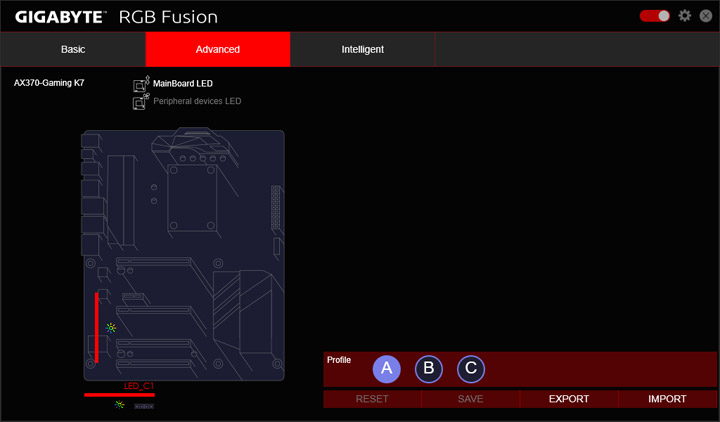The width and height of the screenshot is (720, 422).
Task: Click the LED_C1 header label
Action: tap(139, 386)
